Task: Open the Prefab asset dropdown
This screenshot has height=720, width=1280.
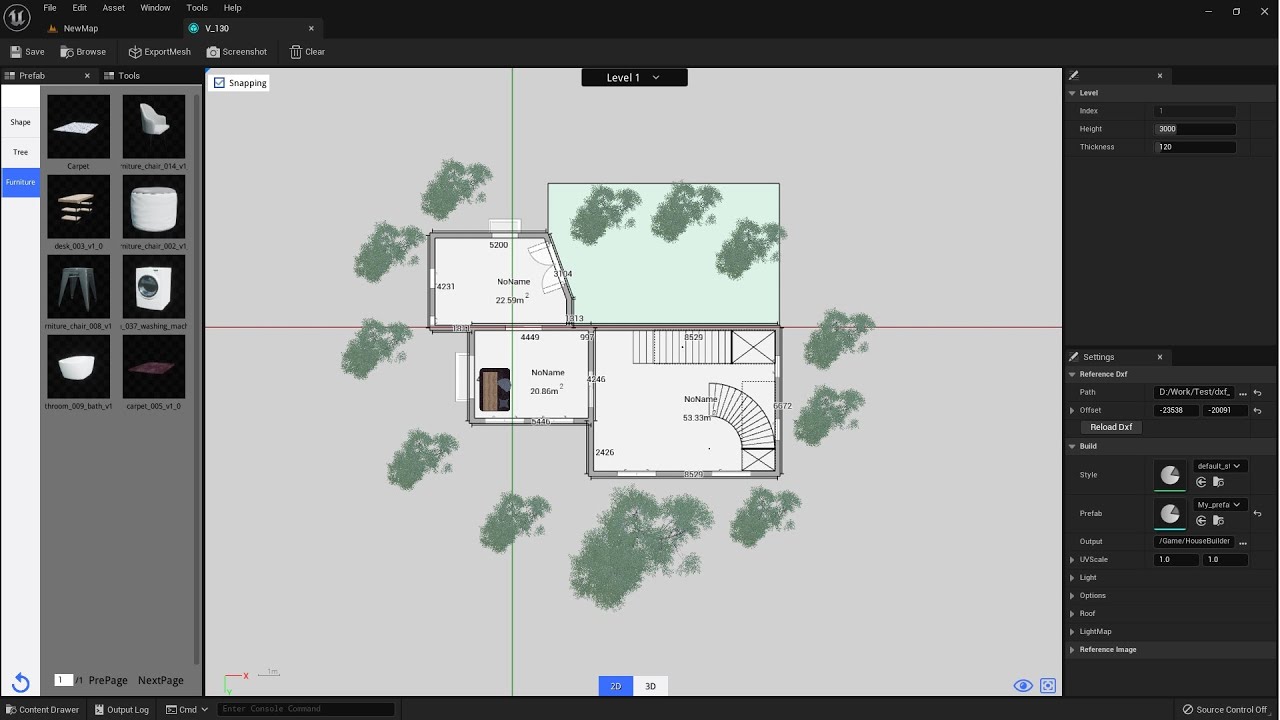Action: [1220, 505]
